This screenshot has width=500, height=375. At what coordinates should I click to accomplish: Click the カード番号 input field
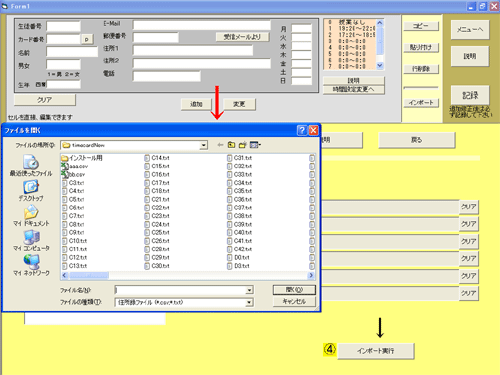pos(63,39)
